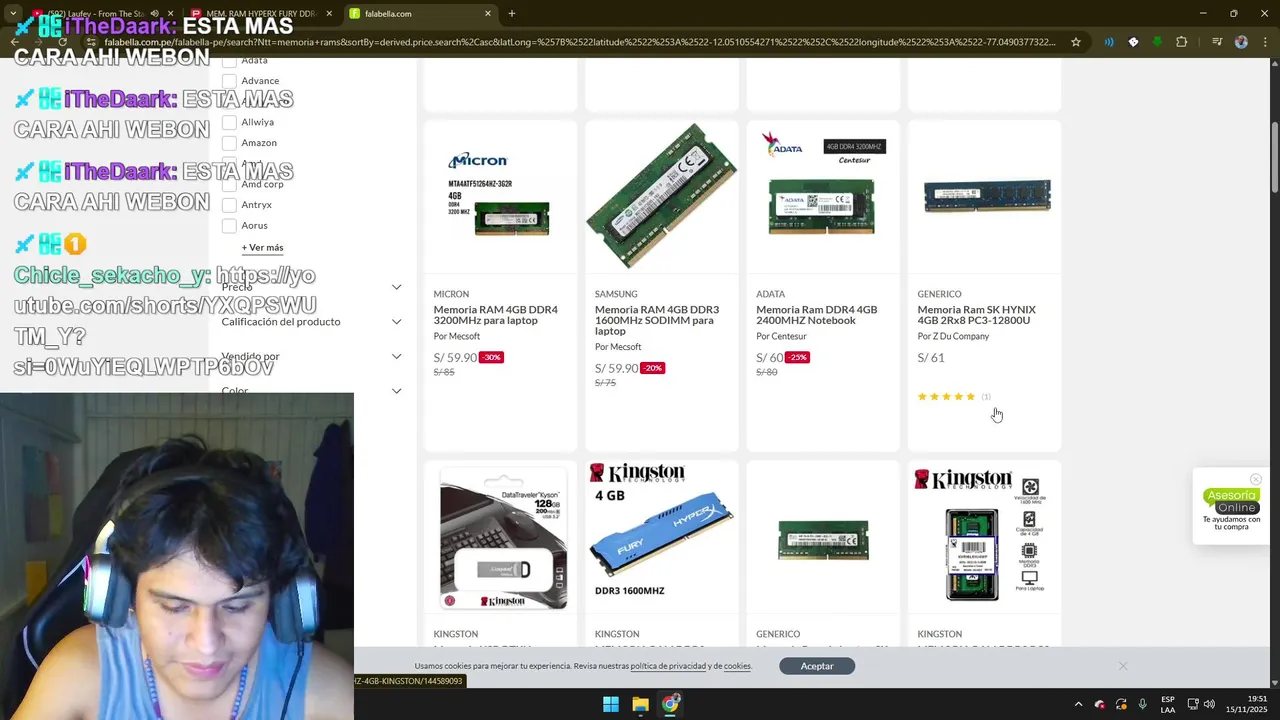Dismiss the cookie banner with the X
The image size is (1280, 720).
click(1123, 666)
